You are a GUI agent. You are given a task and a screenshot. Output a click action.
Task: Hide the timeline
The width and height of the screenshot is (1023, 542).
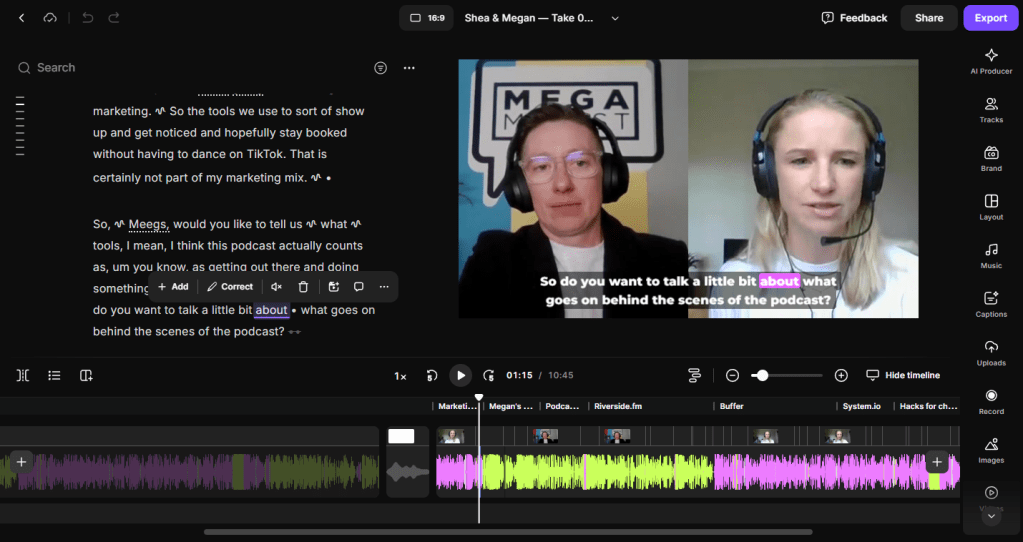tap(903, 375)
